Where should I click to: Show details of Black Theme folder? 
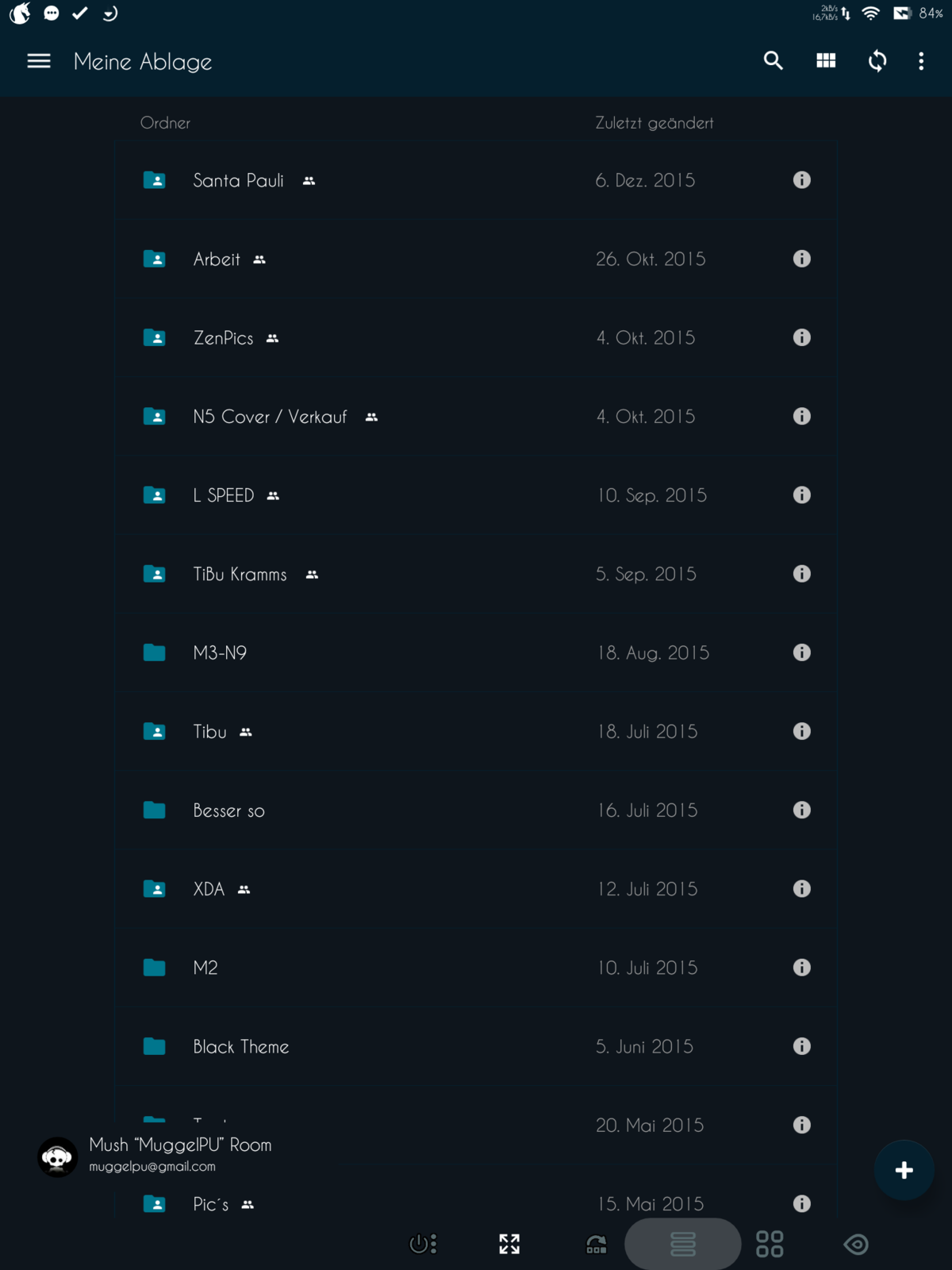802,1046
